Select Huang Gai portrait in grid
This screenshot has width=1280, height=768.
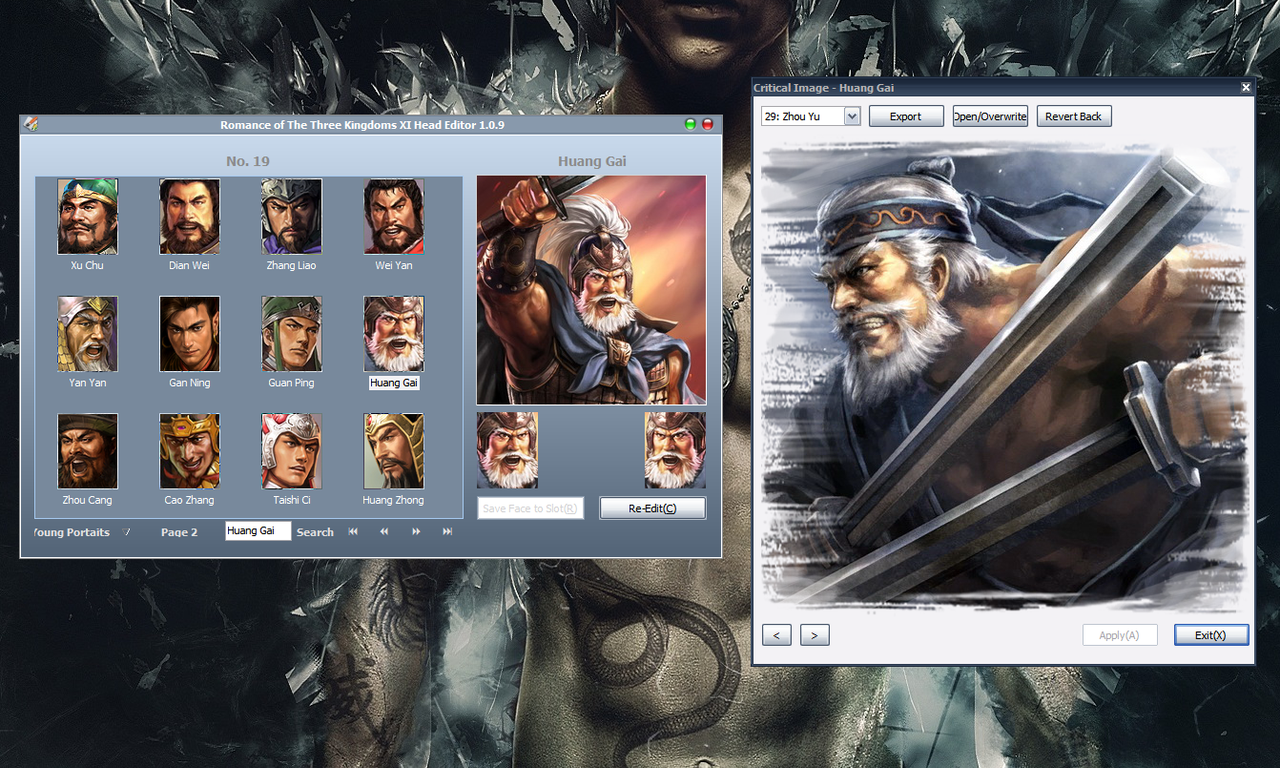coord(393,333)
